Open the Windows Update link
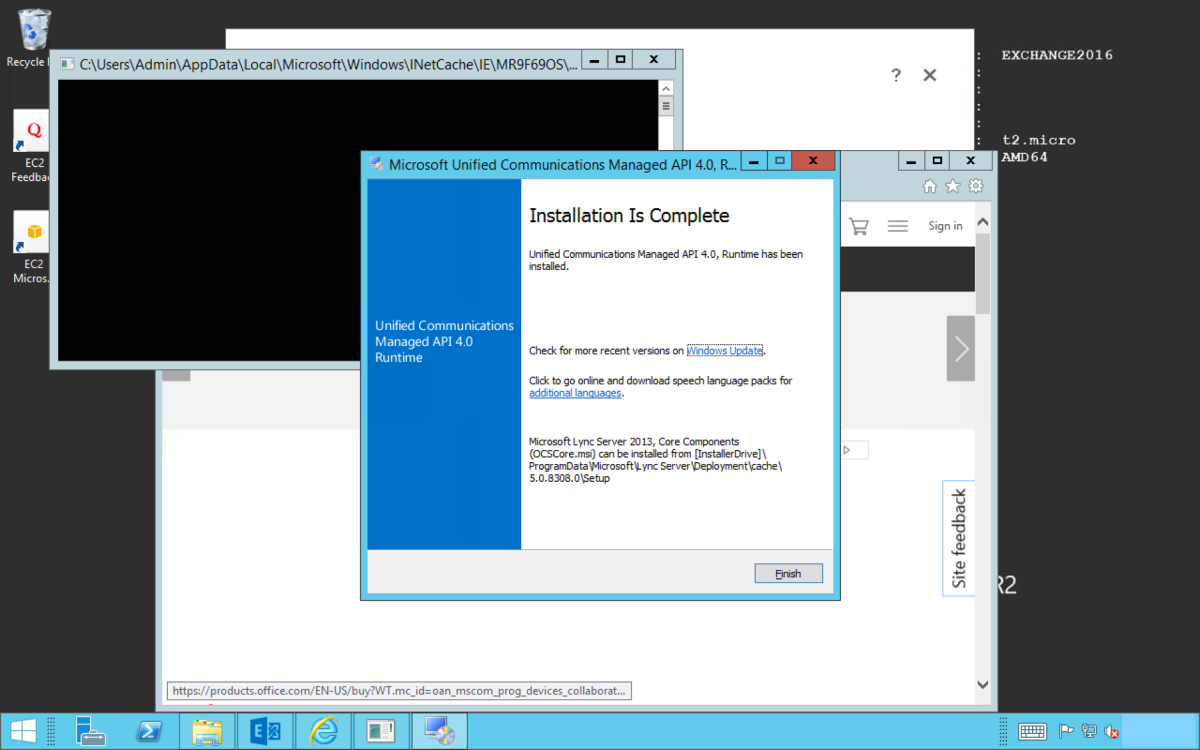This screenshot has height=750, width=1200. coord(725,351)
